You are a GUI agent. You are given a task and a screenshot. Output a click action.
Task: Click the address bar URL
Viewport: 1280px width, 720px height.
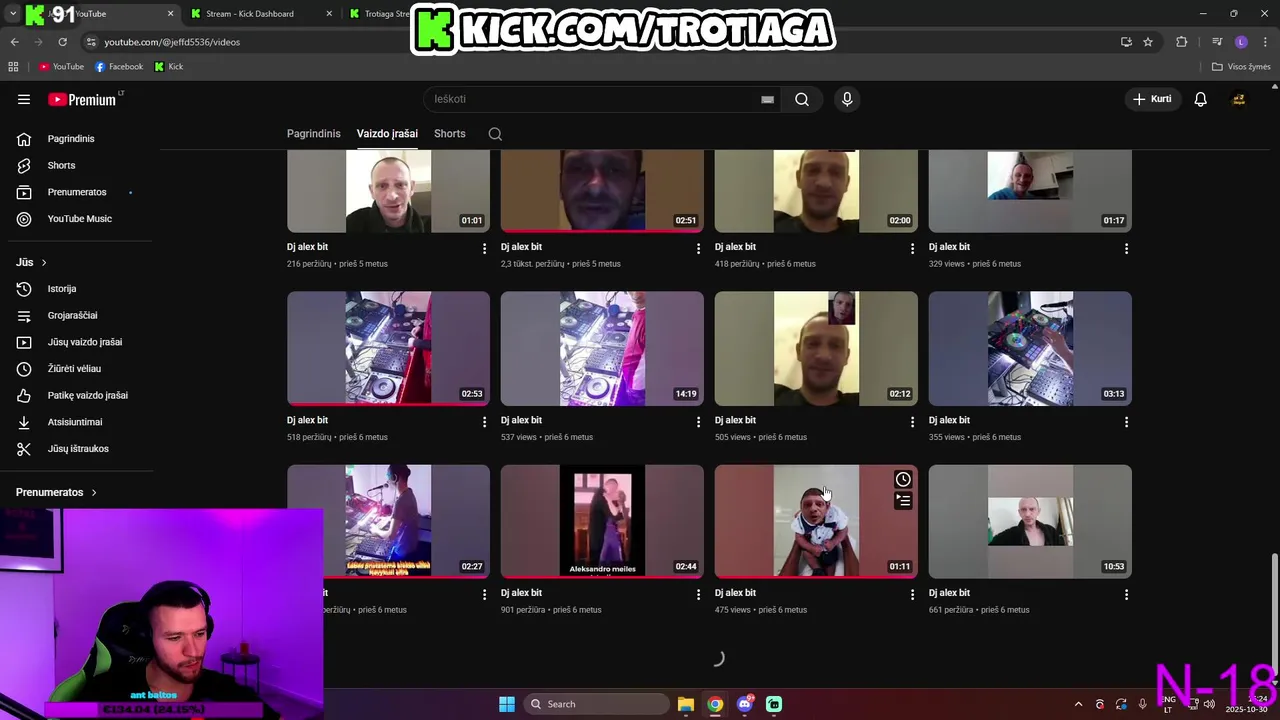[x=172, y=42]
